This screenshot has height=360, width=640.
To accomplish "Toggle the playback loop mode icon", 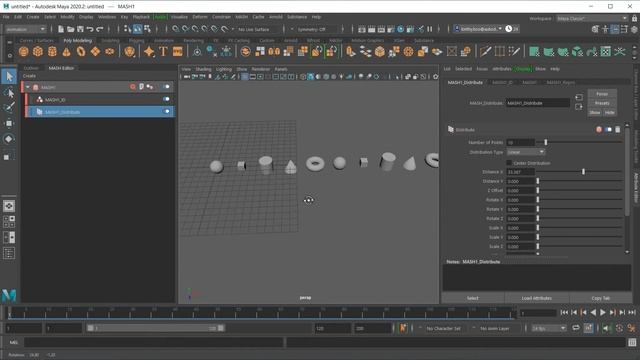I will coord(576,328).
